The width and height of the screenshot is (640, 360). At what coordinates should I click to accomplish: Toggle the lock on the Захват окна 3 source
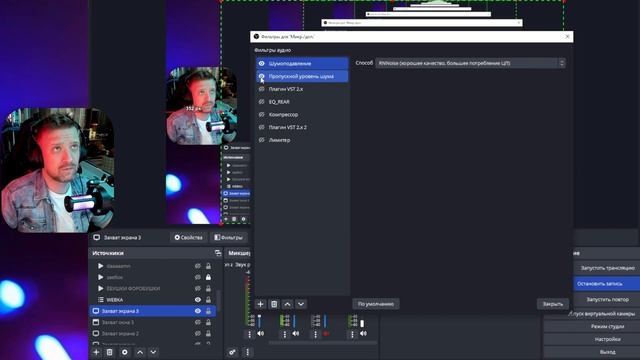click(x=208, y=322)
